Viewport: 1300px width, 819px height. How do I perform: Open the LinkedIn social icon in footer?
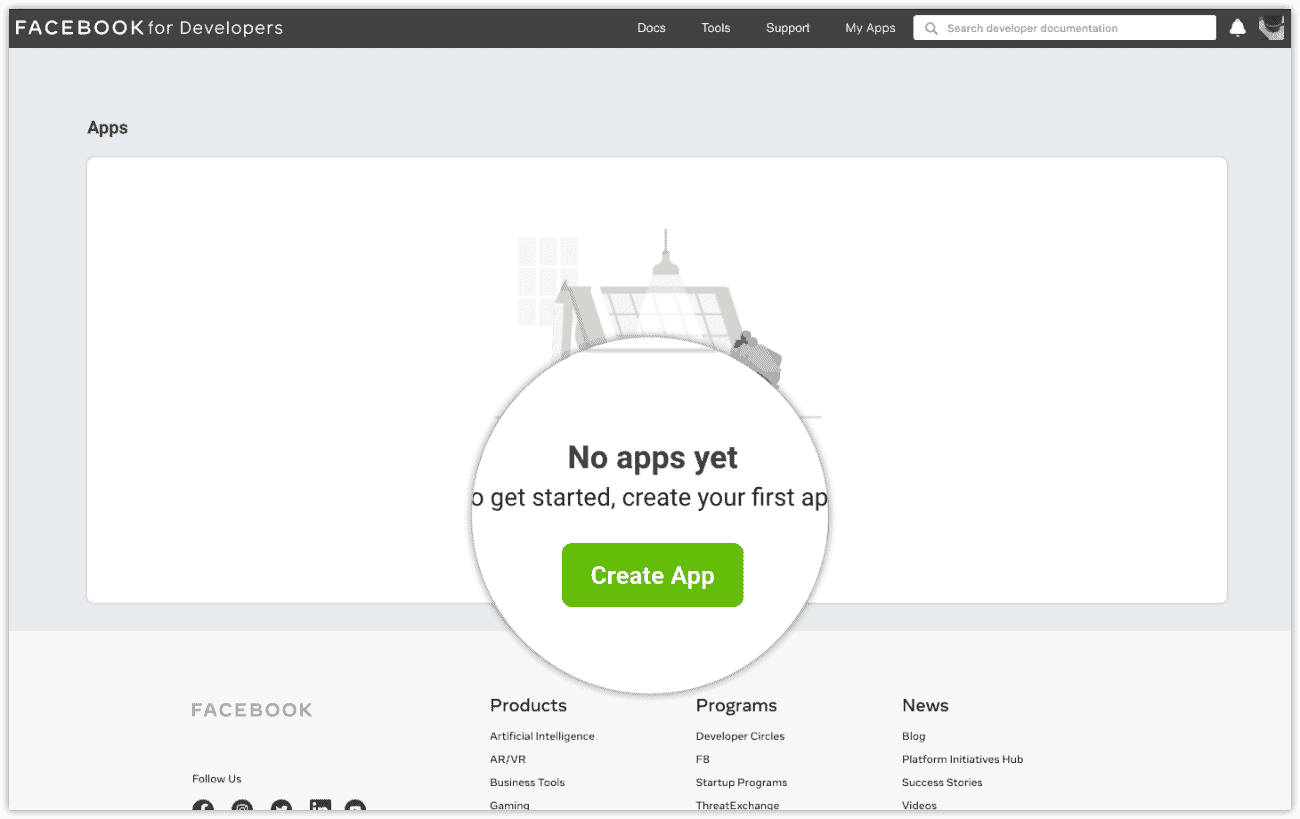click(x=320, y=806)
